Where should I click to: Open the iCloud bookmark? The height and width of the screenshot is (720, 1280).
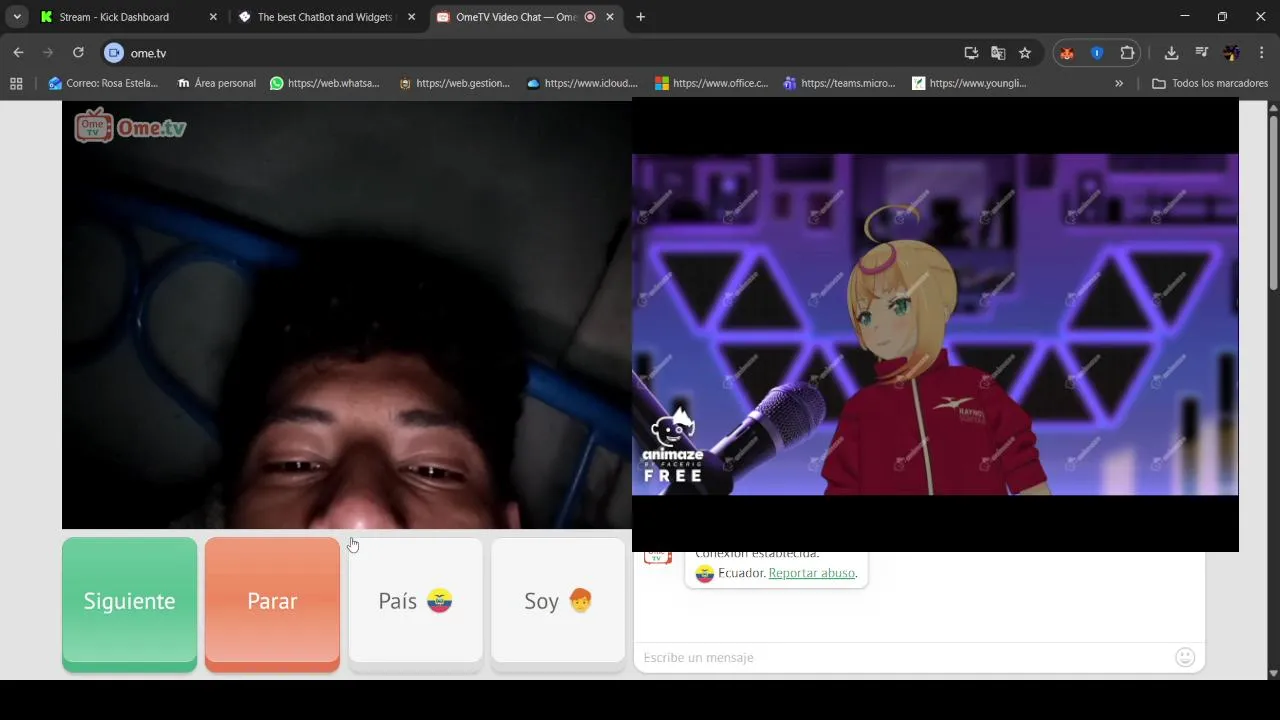(582, 83)
